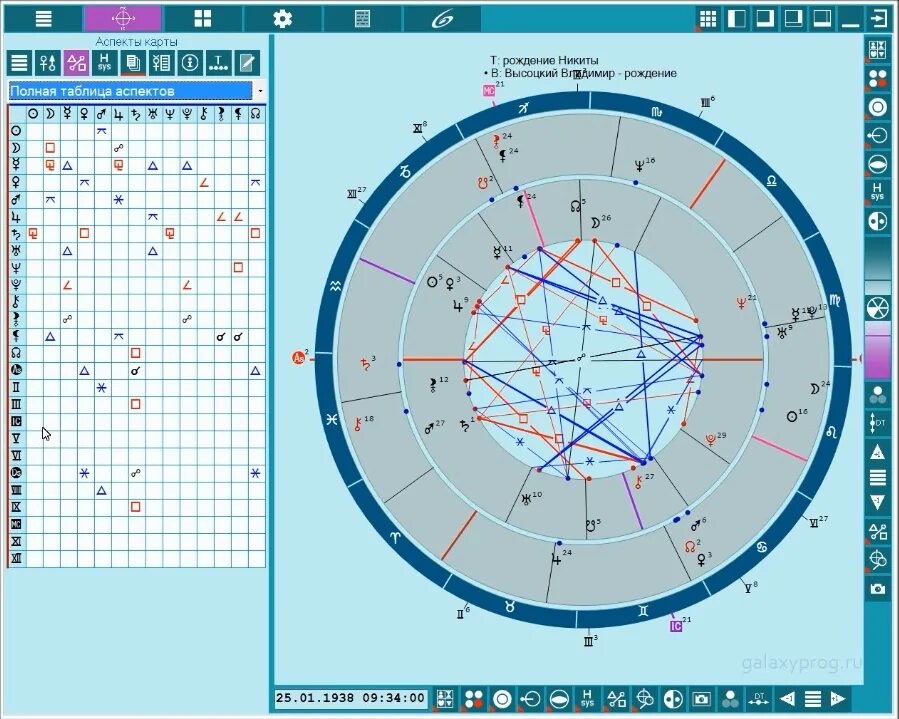Click camera icon in right sidebar
The height and width of the screenshot is (719, 899).
coord(877,589)
